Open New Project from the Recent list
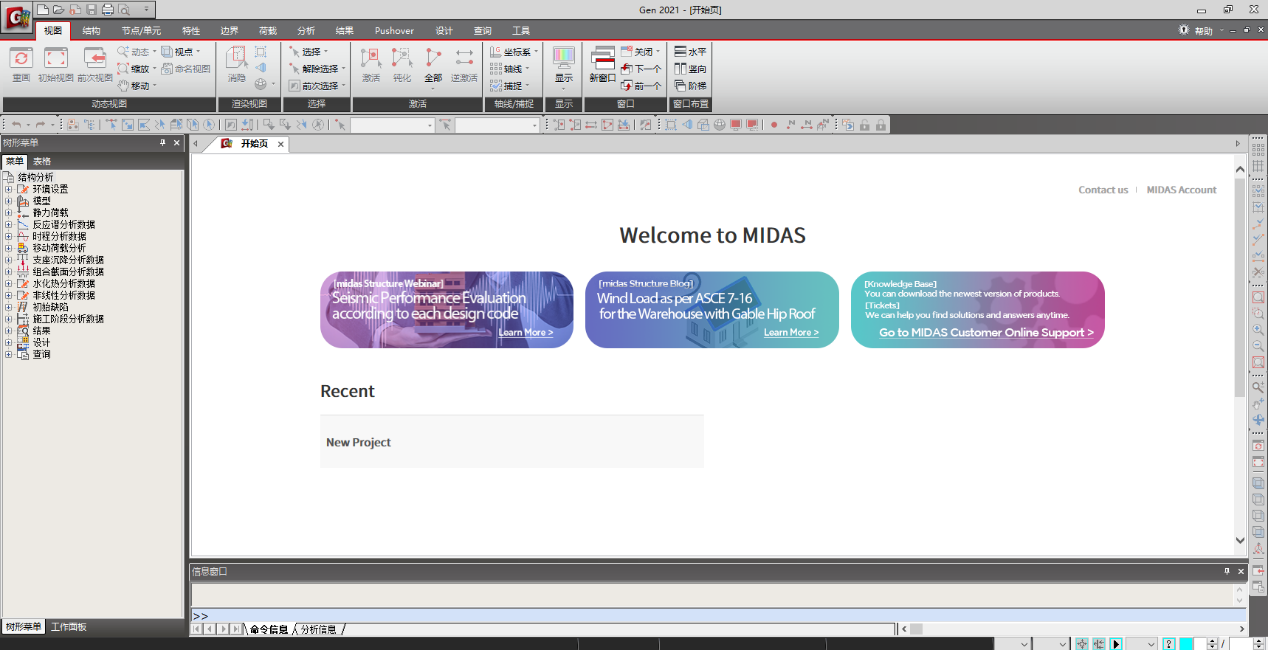The height and width of the screenshot is (650, 1268). (358, 442)
